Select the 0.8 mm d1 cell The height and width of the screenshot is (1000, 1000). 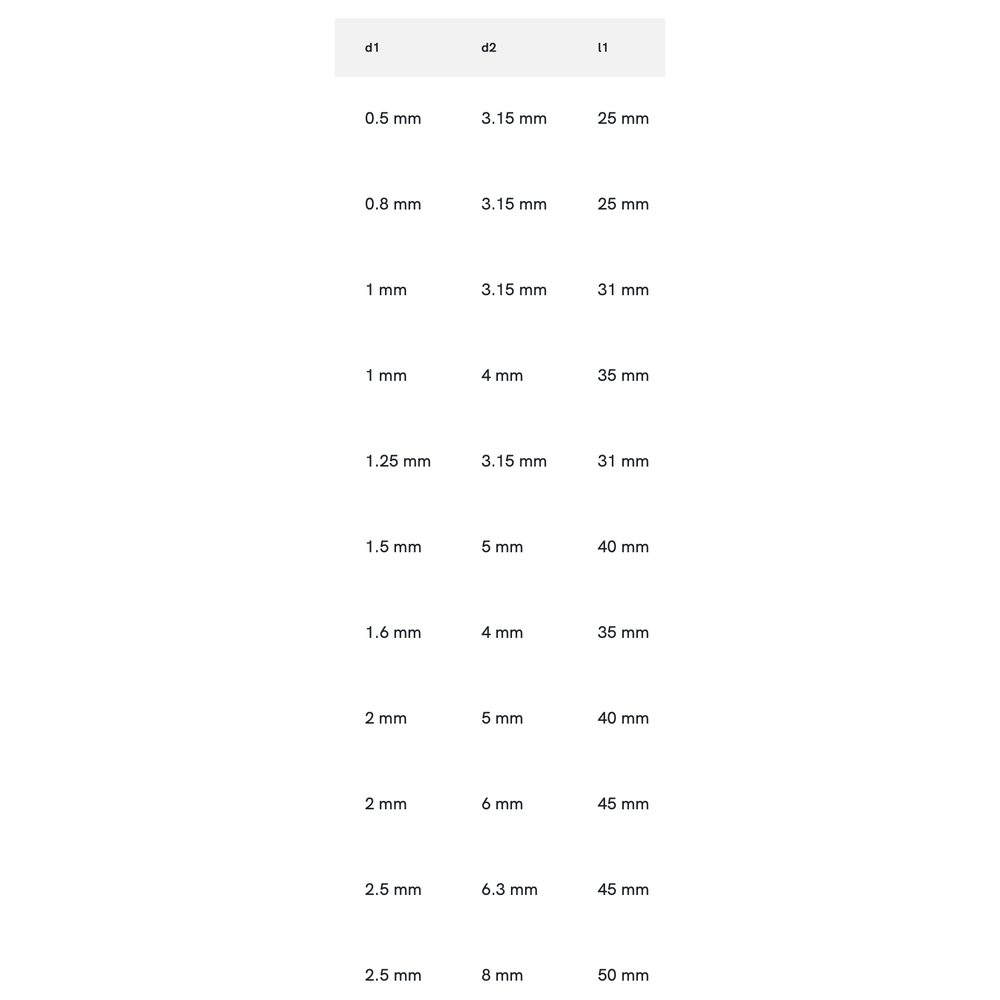[393, 204]
